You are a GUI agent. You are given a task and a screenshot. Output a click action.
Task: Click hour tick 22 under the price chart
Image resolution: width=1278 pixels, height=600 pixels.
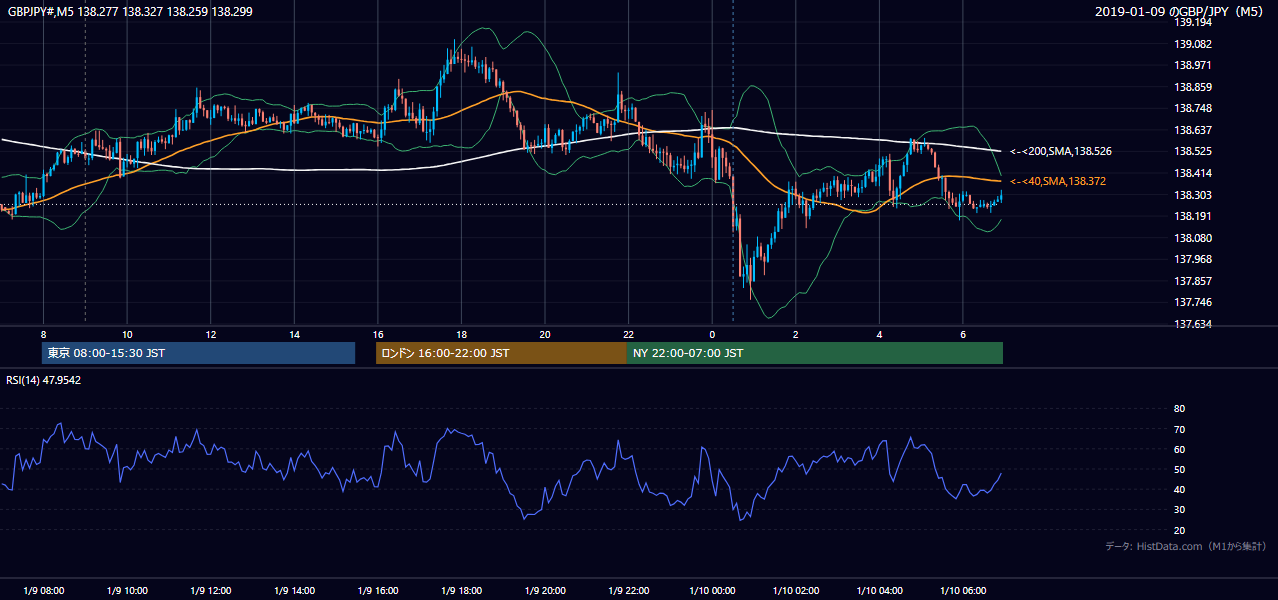tap(628, 334)
